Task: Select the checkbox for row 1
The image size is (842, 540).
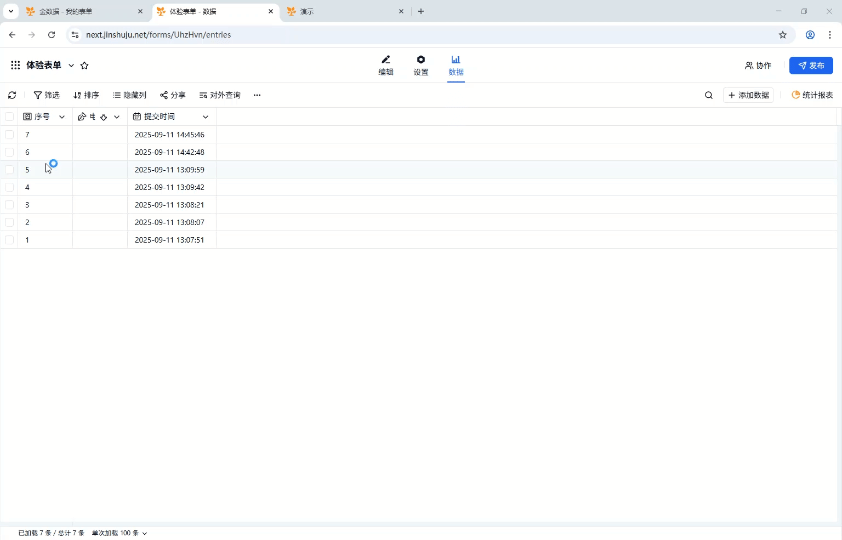Action: [10, 240]
